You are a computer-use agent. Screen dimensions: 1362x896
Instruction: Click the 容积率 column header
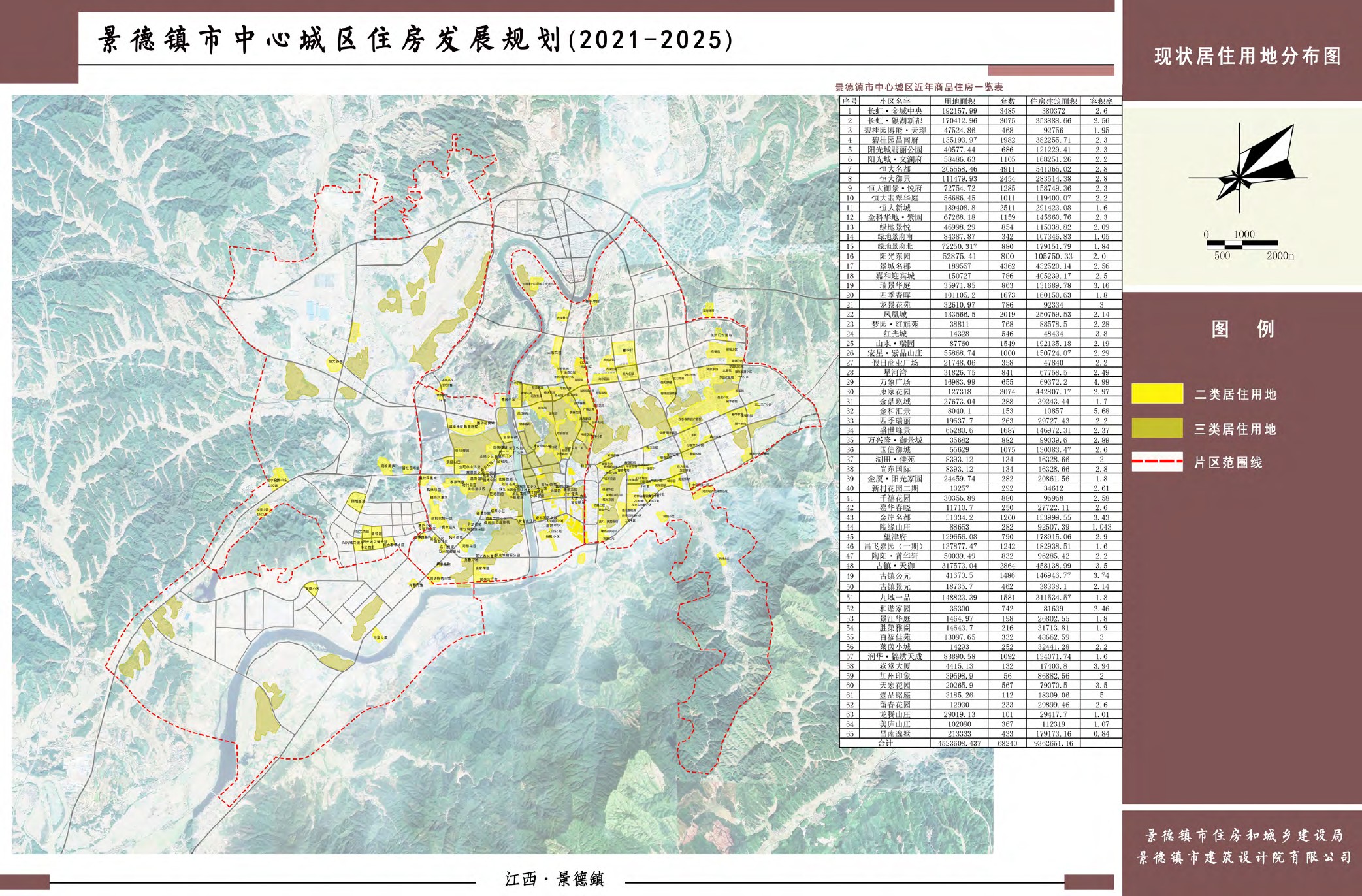(x=1101, y=101)
